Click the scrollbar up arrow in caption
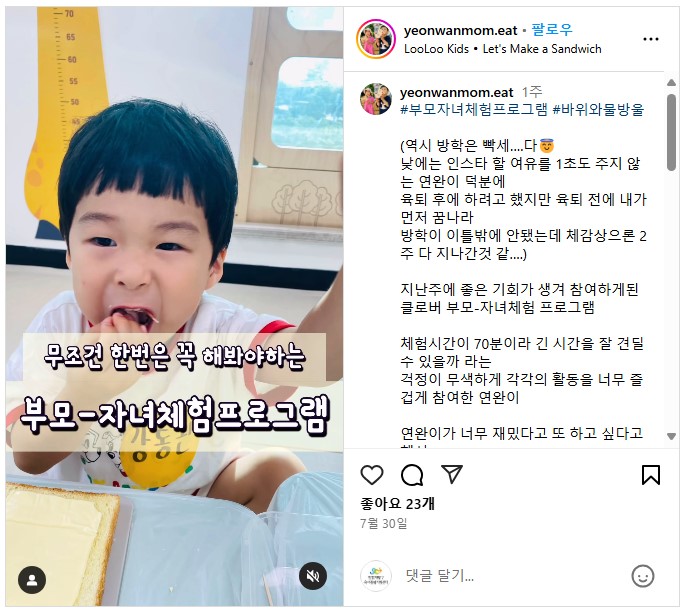Image resolution: width=689 pixels, height=613 pixels. point(671,83)
